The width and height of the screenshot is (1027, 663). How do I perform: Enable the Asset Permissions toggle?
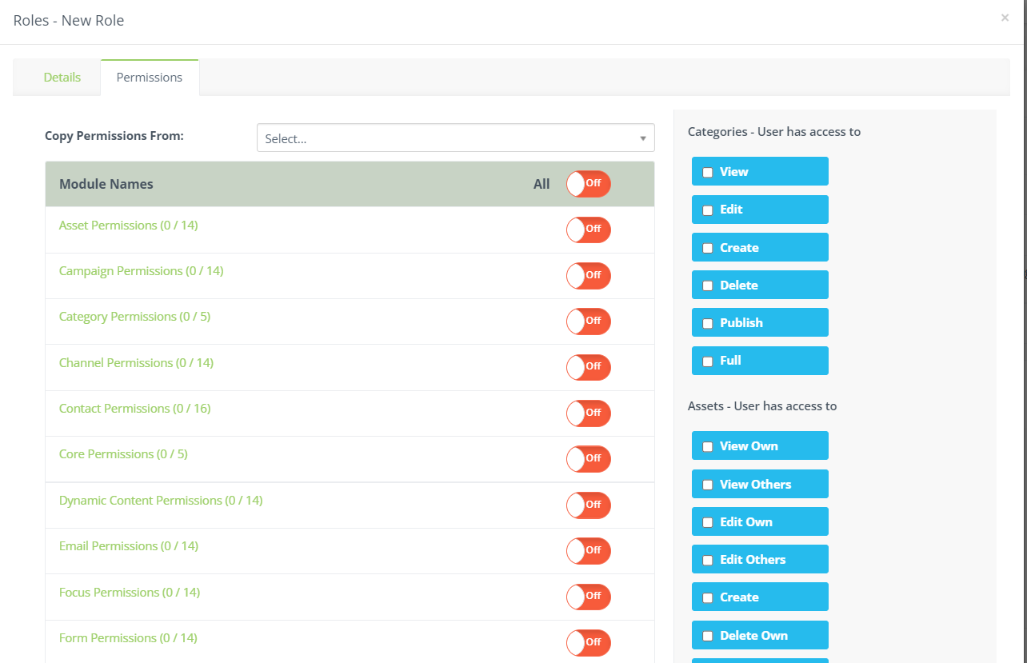(x=587, y=229)
